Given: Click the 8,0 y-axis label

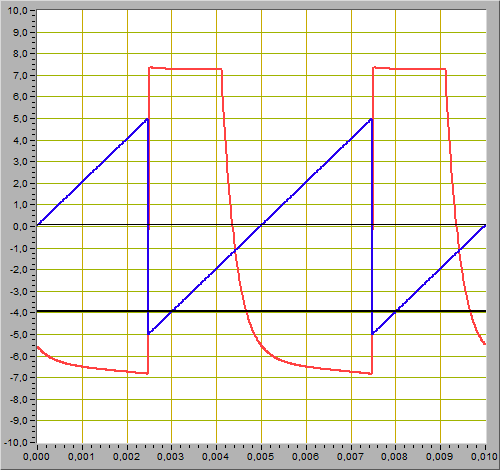Looking at the screenshot, I should click(x=20, y=53).
